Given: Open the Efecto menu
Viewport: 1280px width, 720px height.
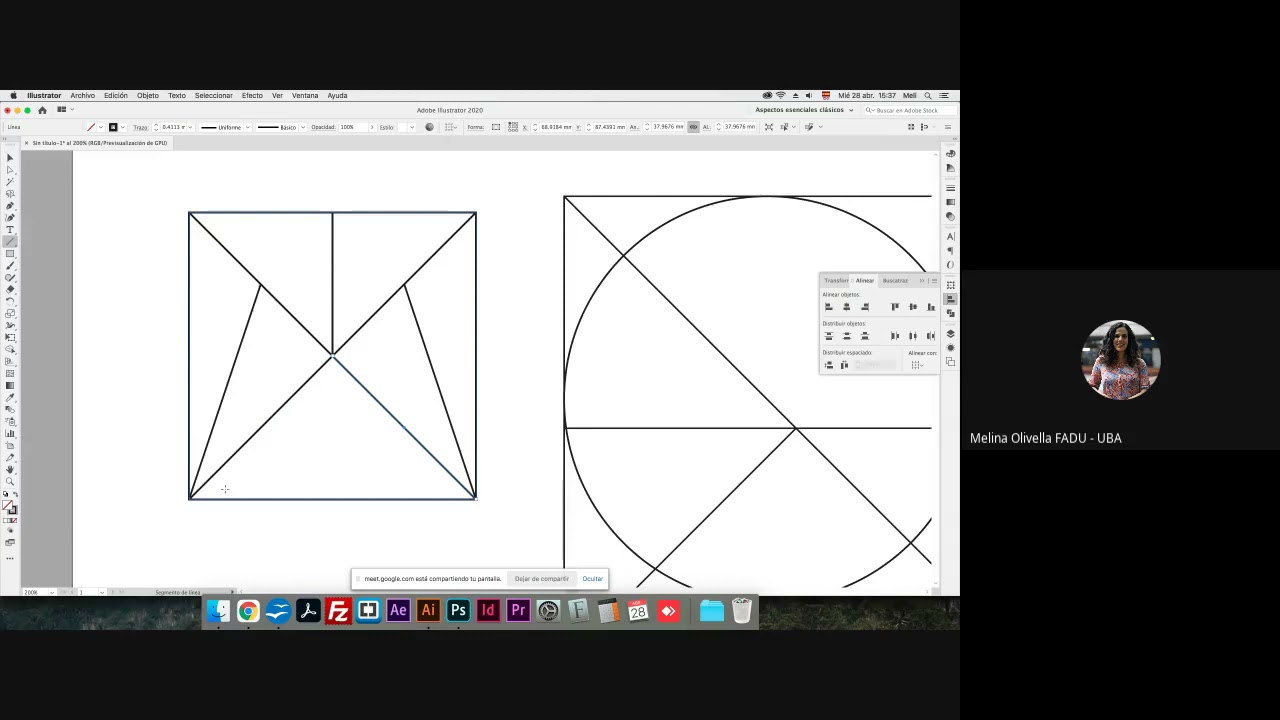Looking at the screenshot, I should pyautogui.click(x=252, y=95).
